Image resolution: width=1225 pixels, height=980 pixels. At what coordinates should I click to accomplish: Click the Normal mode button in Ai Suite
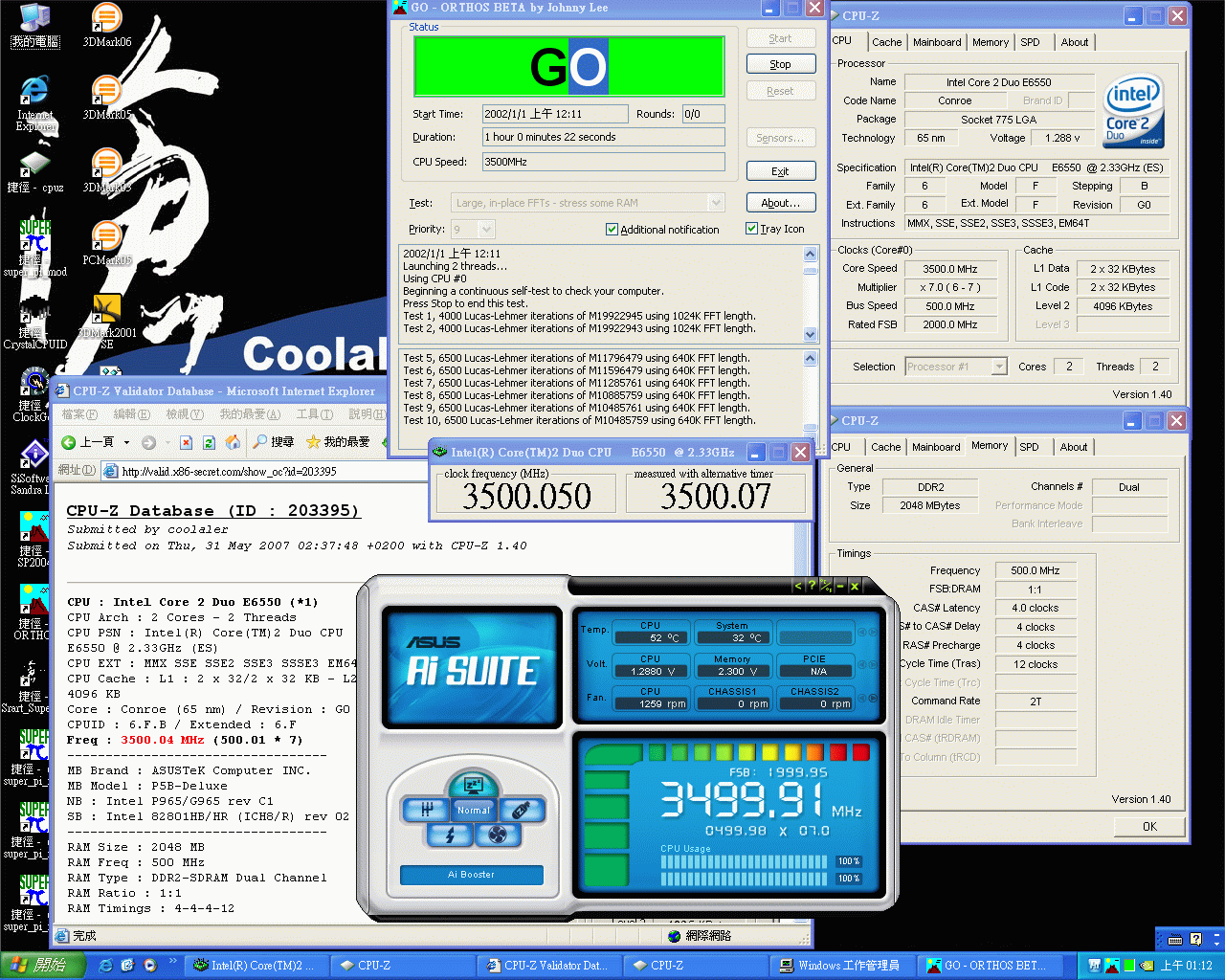[474, 810]
